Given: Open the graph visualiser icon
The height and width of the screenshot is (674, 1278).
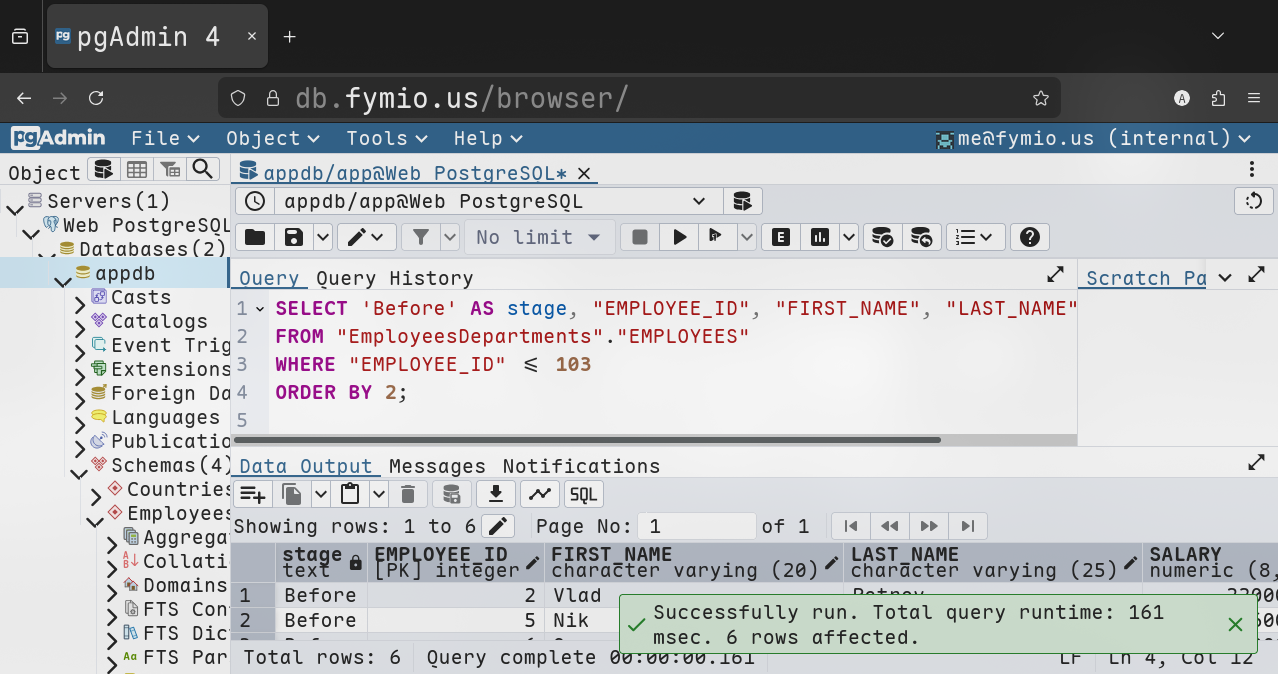Looking at the screenshot, I should click(x=539, y=494).
